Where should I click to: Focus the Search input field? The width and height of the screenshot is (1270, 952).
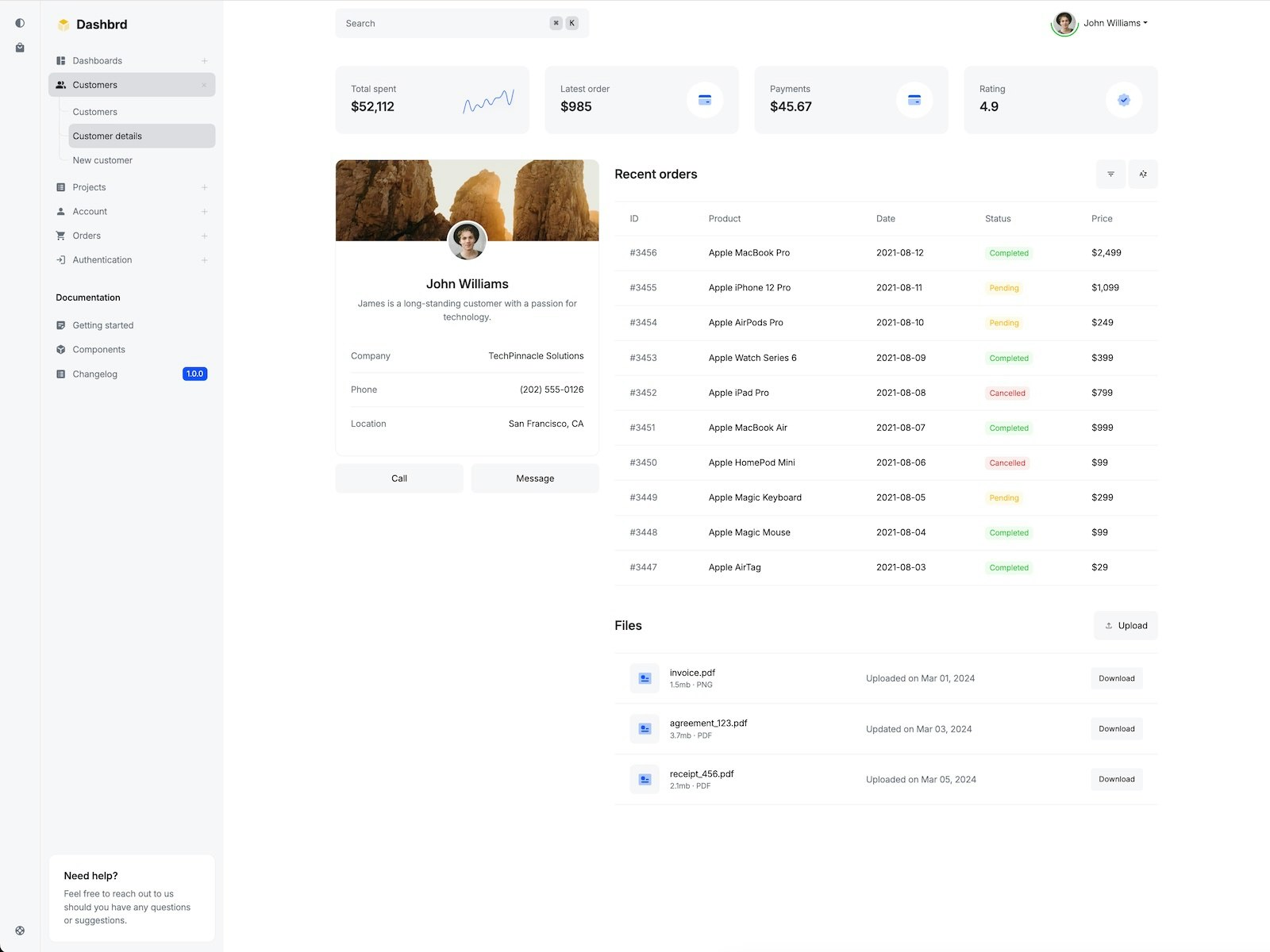(x=462, y=23)
